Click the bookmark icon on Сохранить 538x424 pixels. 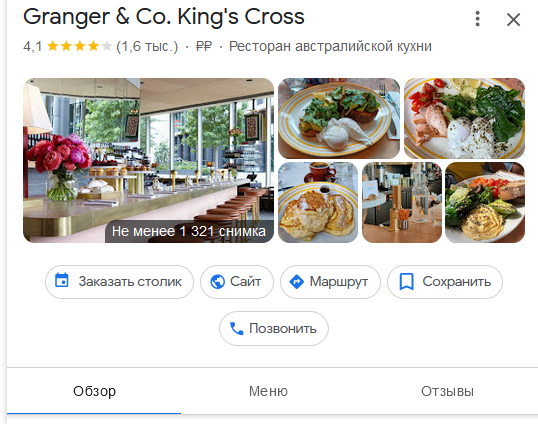tap(407, 282)
